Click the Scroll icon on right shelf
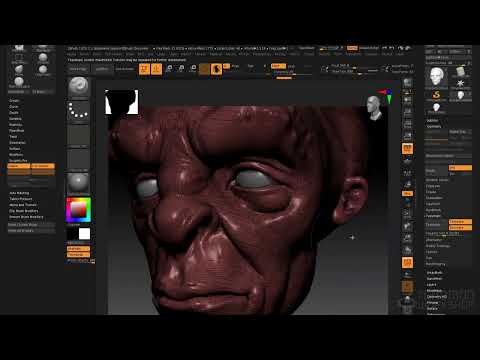This screenshot has height=360, width=480. point(407,100)
